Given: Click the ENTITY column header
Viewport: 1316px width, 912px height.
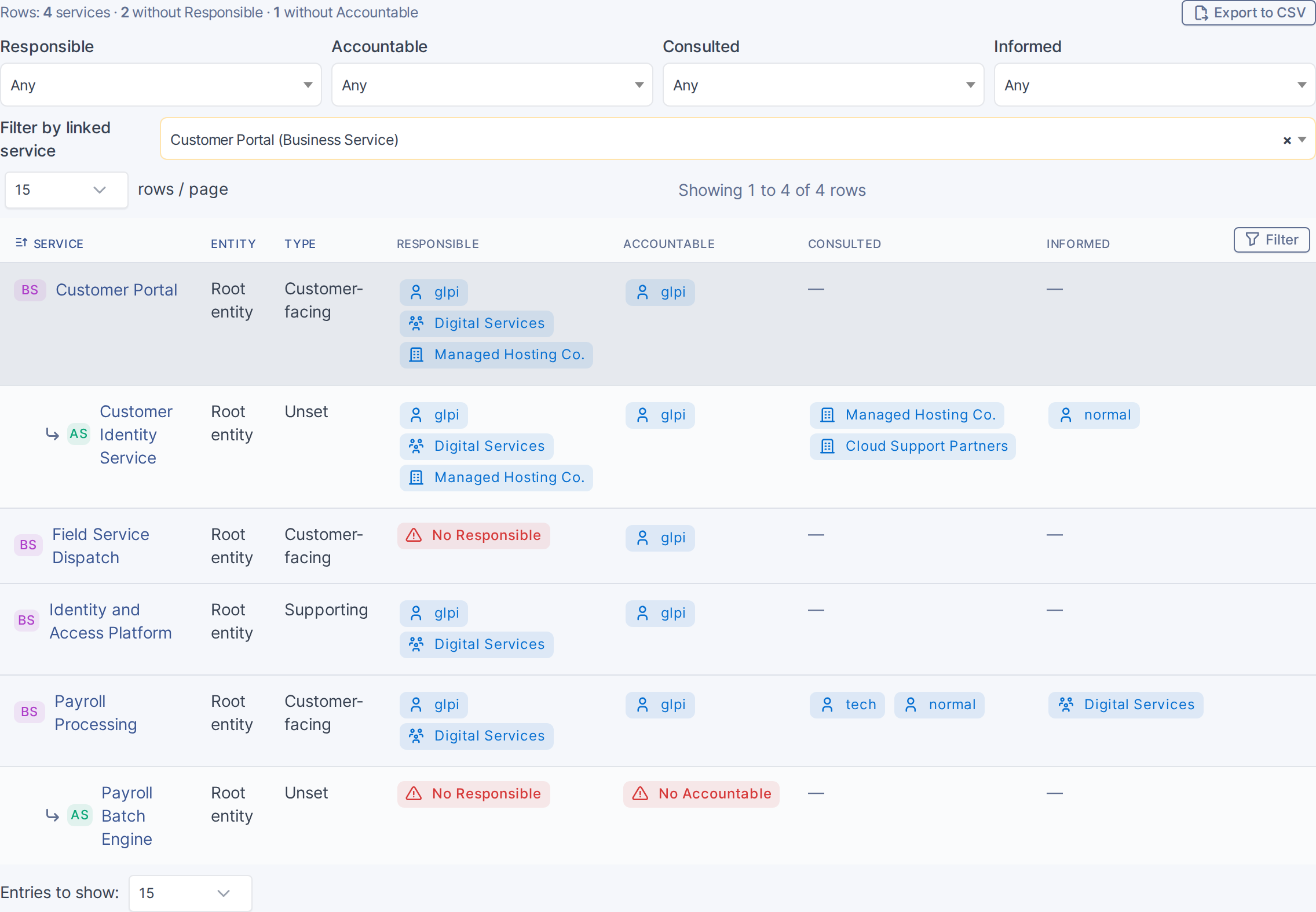Looking at the screenshot, I should (233, 244).
